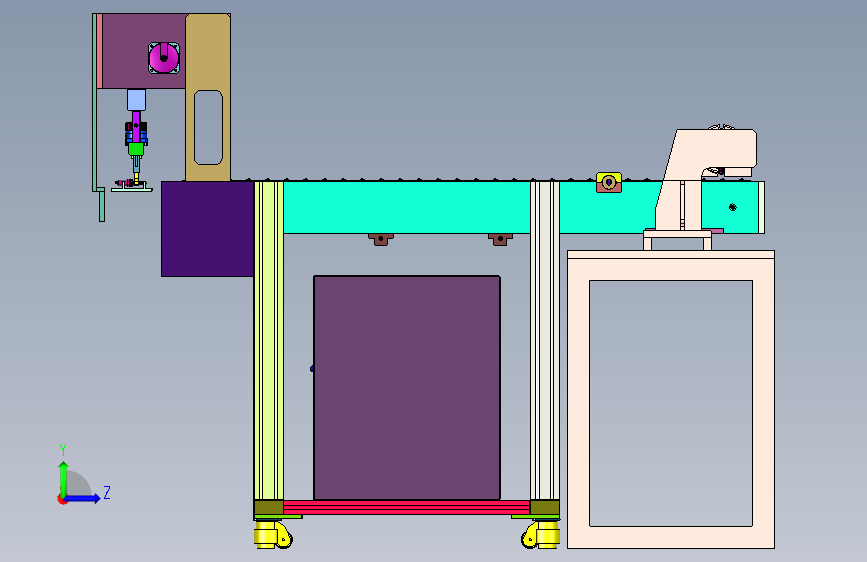The width and height of the screenshot is (867, 562).
Task: Pick the white right support leg of the conveyor
Action: point(545,340)
